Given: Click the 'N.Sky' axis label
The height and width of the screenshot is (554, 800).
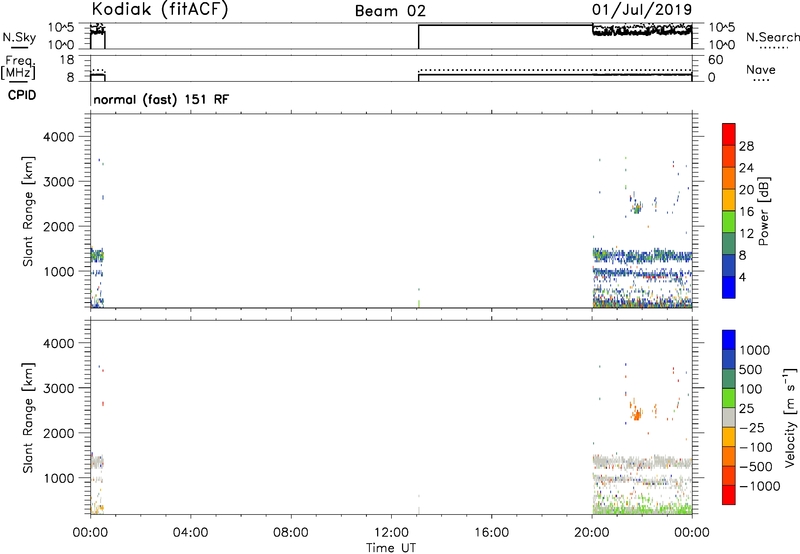Looking at the screenshot, I should (x=19, y=37).
